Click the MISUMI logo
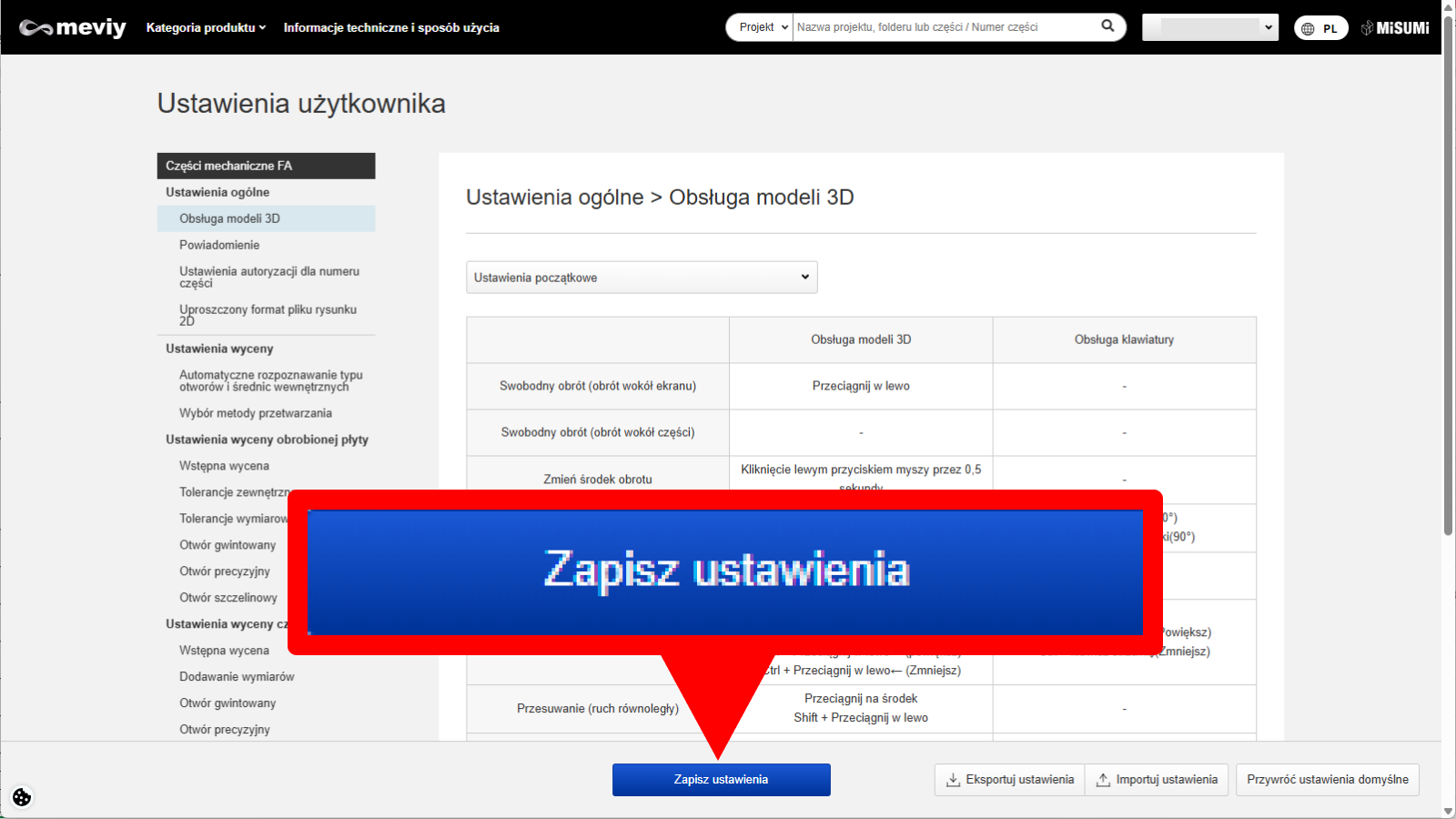This screenshot has width=1456, height=819. pos(1395,28)
